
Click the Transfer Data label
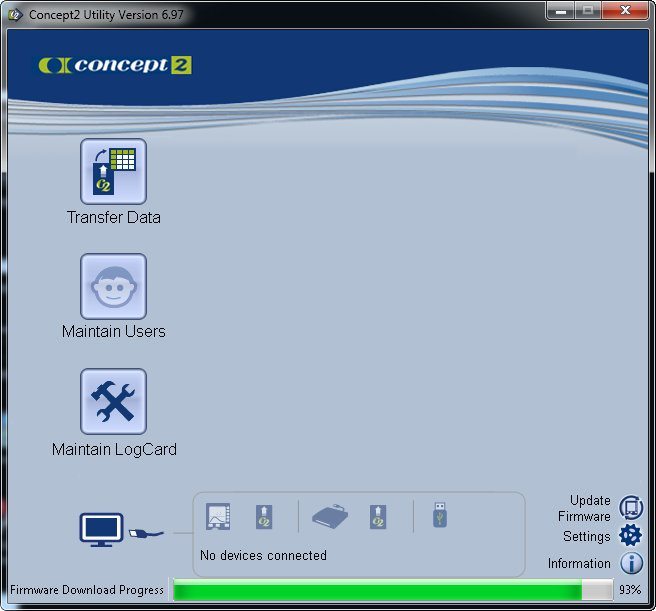113,218
